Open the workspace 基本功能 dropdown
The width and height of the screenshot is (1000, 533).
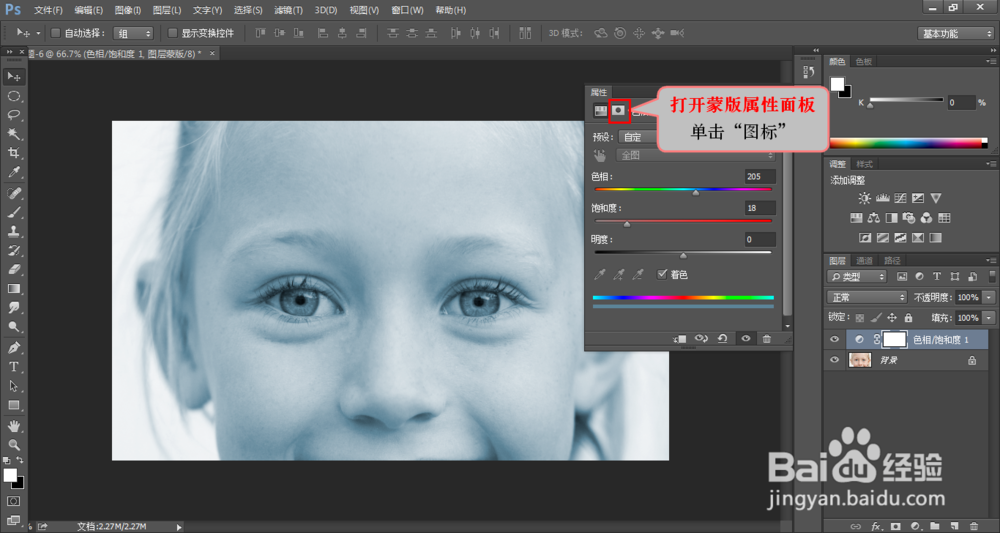(955, 33)
